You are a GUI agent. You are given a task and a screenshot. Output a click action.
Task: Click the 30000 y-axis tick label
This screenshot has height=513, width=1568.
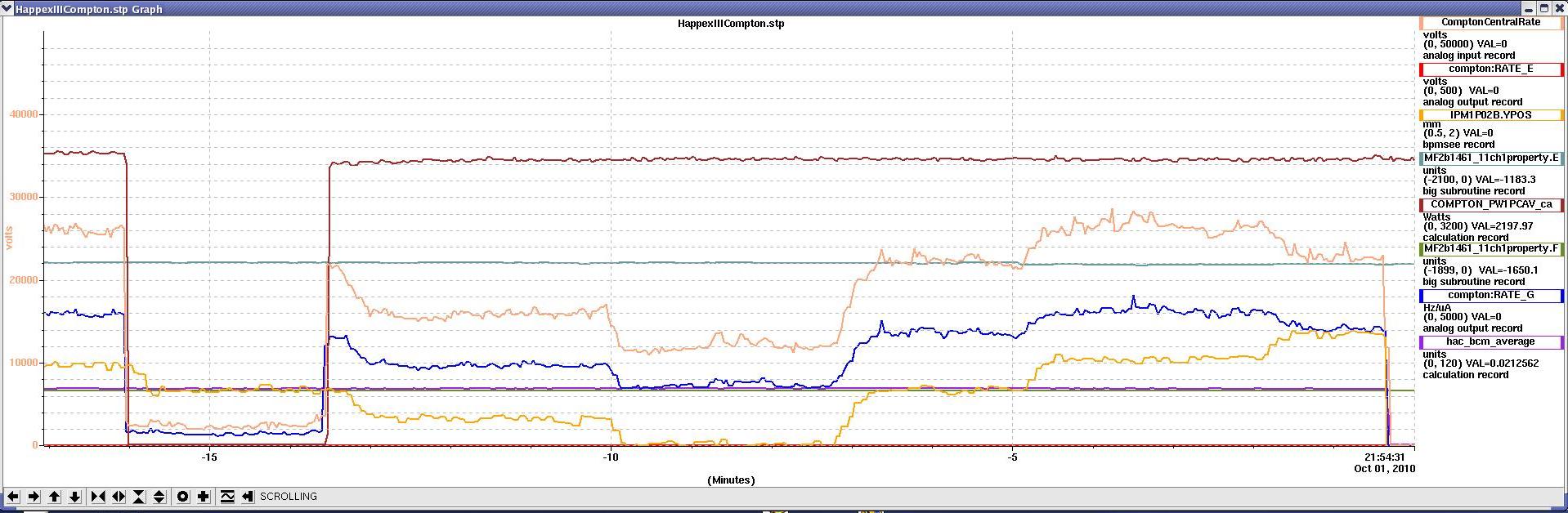24,197
